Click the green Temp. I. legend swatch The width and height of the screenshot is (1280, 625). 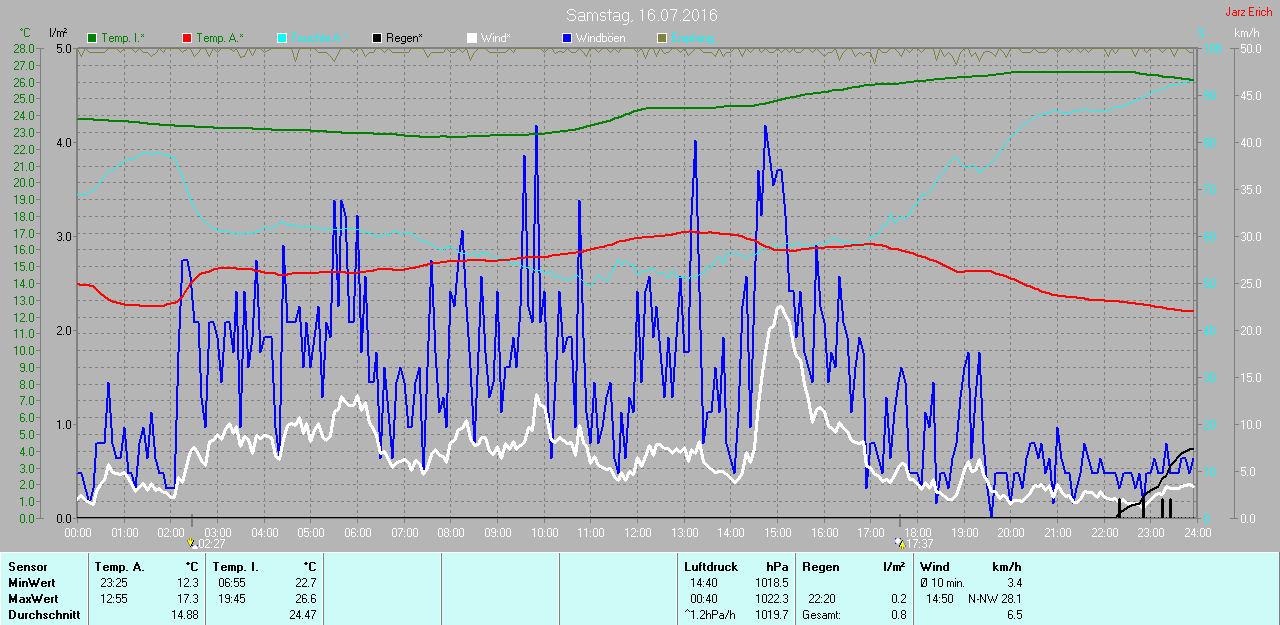(x=93, y=38)
